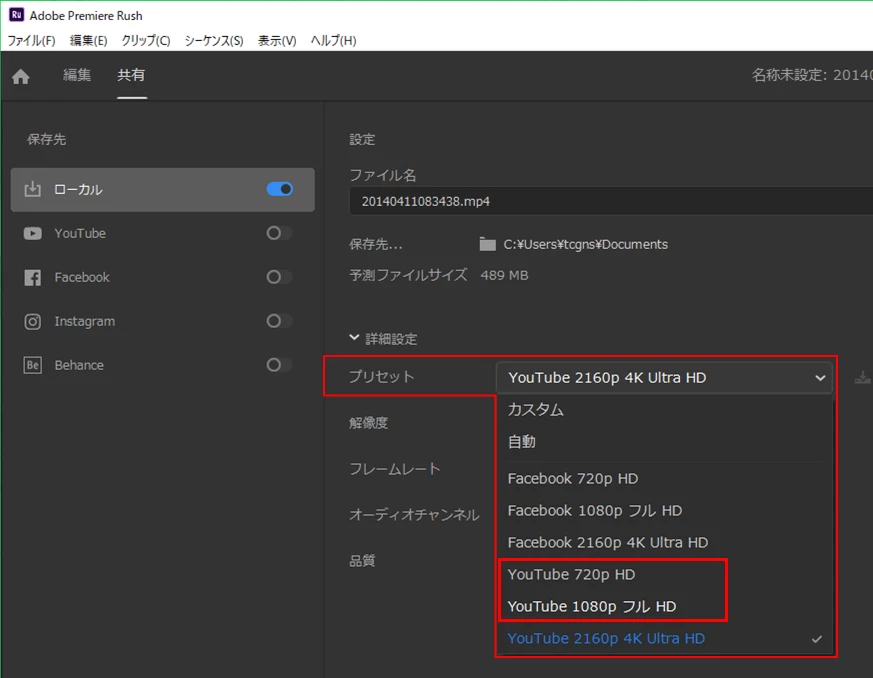Click the Facebook logo icon in destinations
Screen dimensions: 873x678
(x=32, y=277)
